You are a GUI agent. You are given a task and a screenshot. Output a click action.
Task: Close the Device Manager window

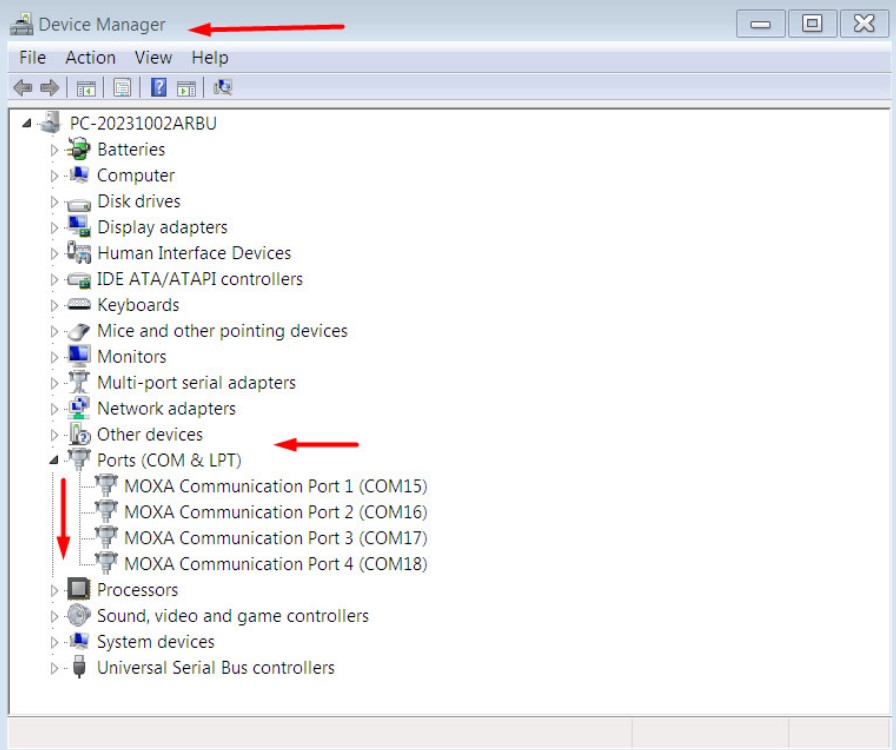tap(863, 23)
